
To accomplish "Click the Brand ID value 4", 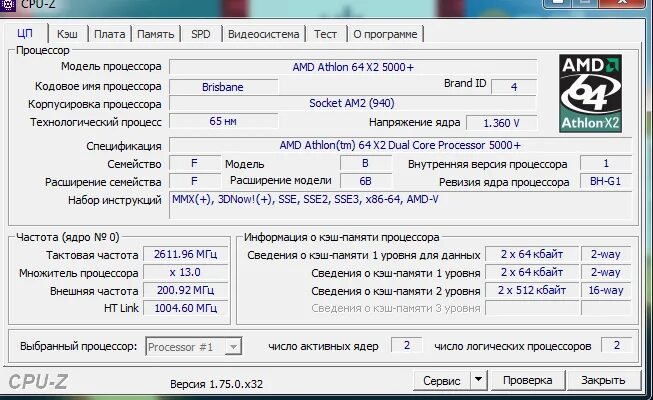I will pyautogui.click(x=514, y=87).
